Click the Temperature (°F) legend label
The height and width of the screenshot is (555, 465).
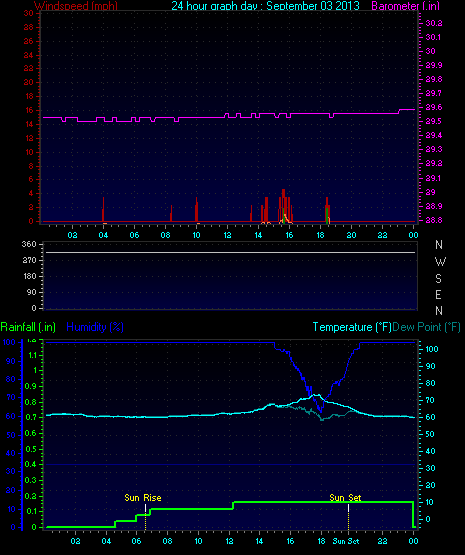point(352,327)
